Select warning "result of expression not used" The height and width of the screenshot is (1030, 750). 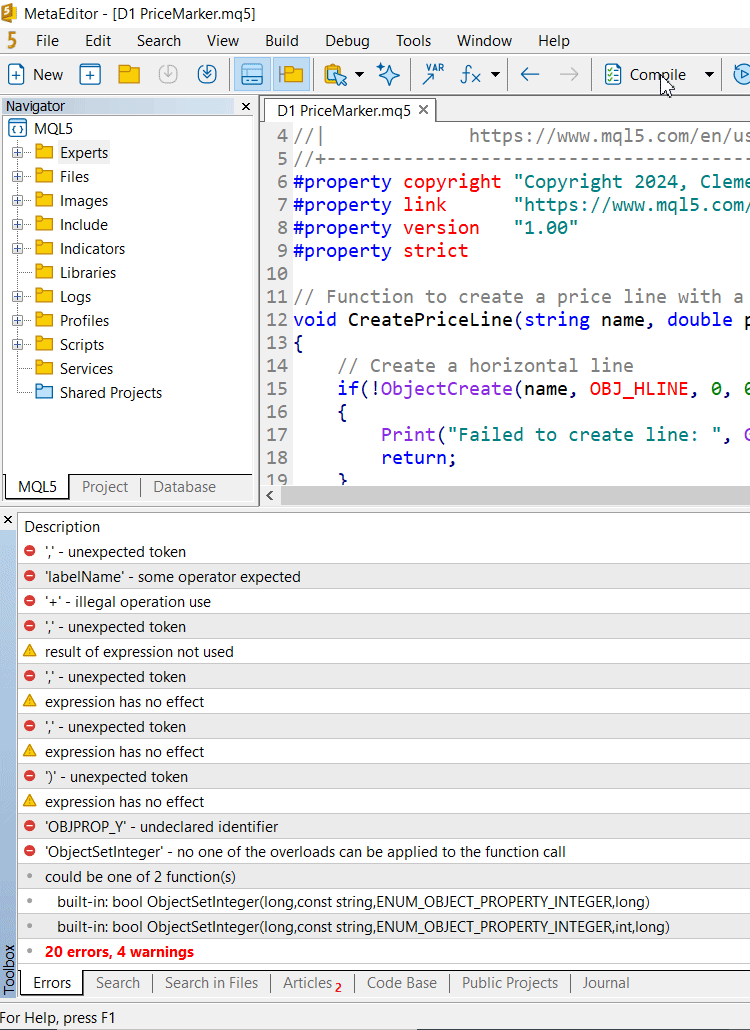pyautogui.click(x=384, y=652)
